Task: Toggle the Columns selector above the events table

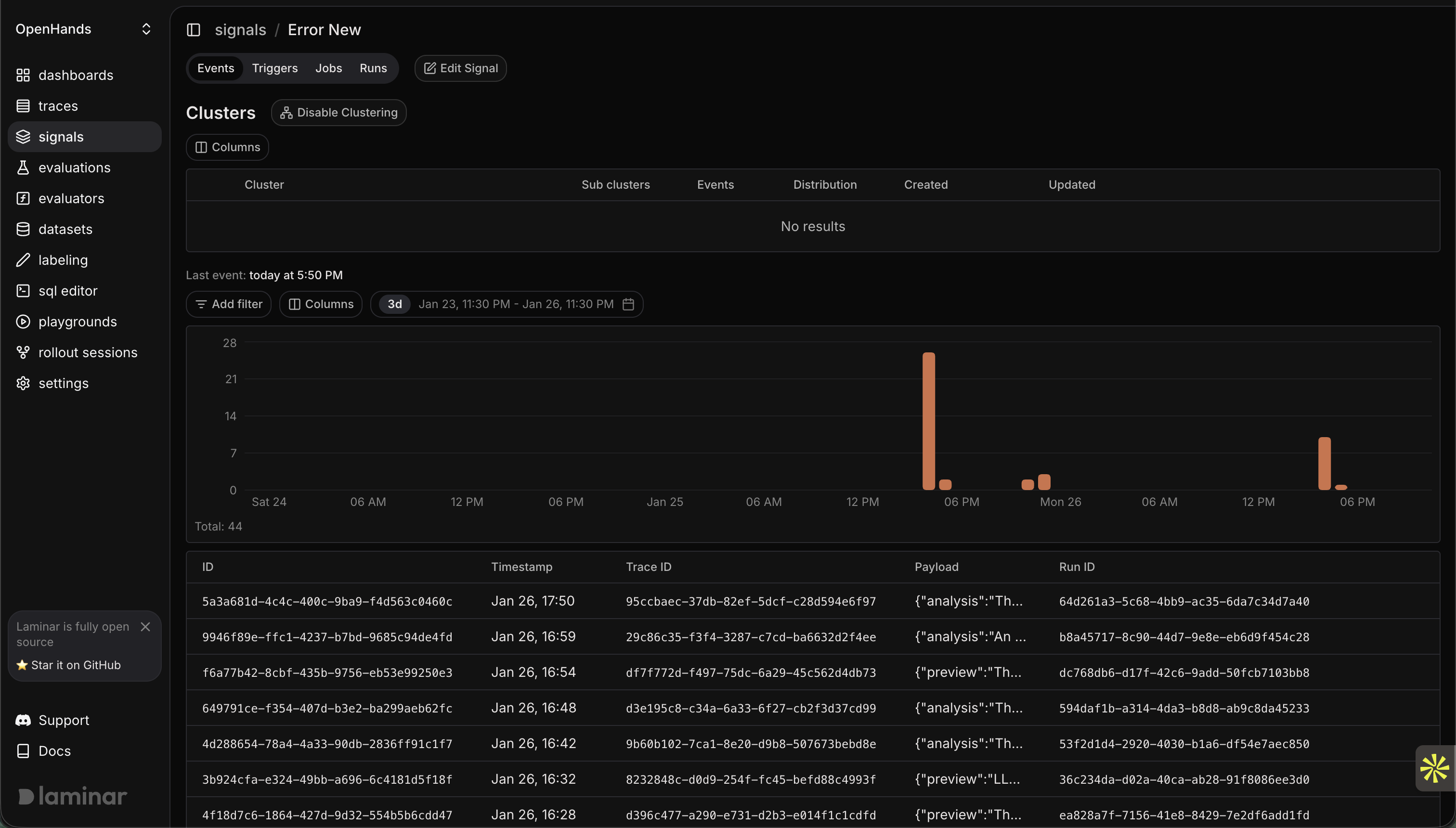Action: 320,304
